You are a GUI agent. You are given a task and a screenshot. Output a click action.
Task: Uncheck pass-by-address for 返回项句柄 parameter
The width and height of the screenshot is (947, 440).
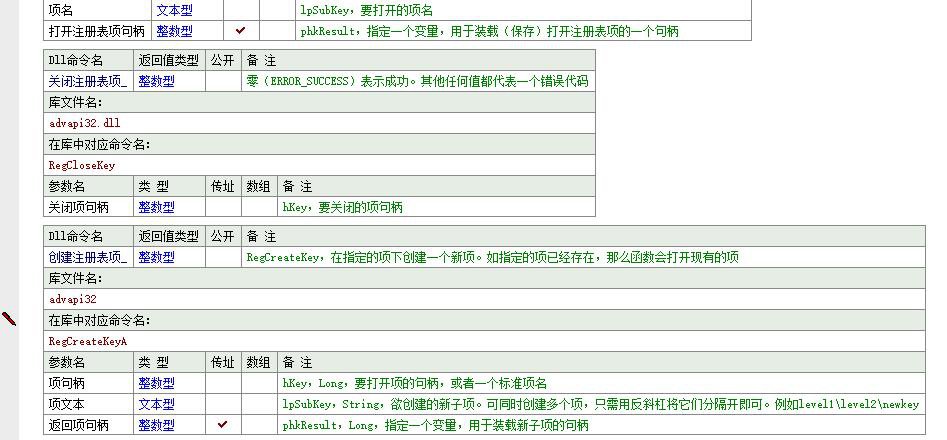pyautogui.click(x=222, y=425)
